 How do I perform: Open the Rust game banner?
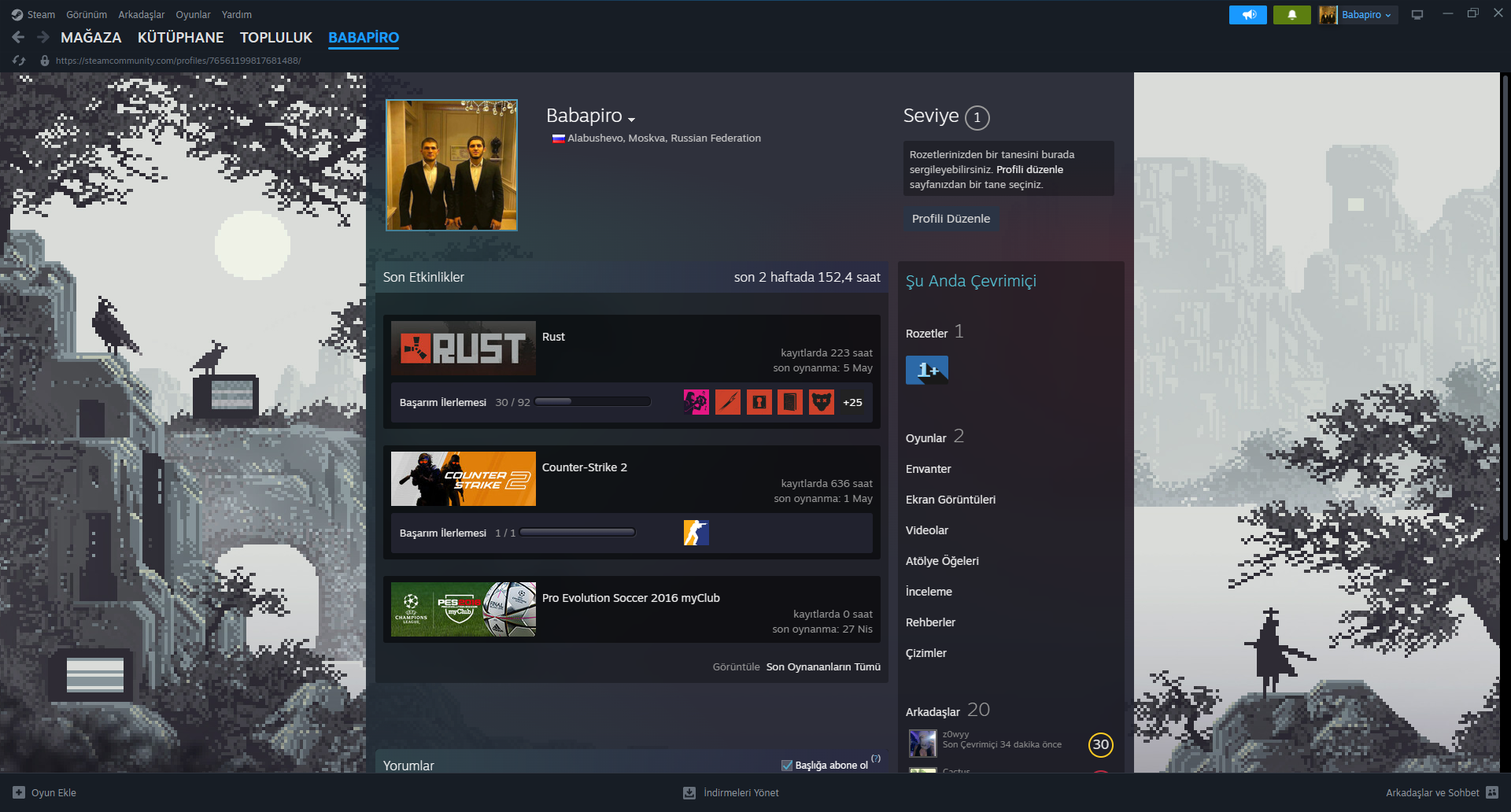coord(464,348)
